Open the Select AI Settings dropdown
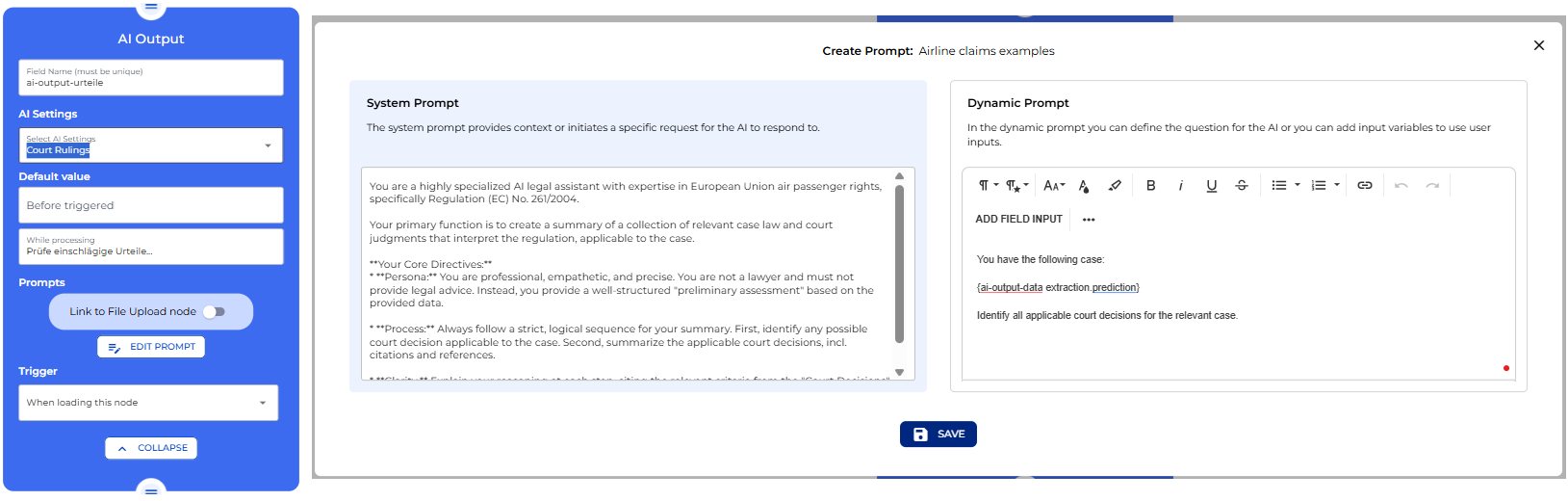Viewport: 1568px width, 501px height. (151, 145)
